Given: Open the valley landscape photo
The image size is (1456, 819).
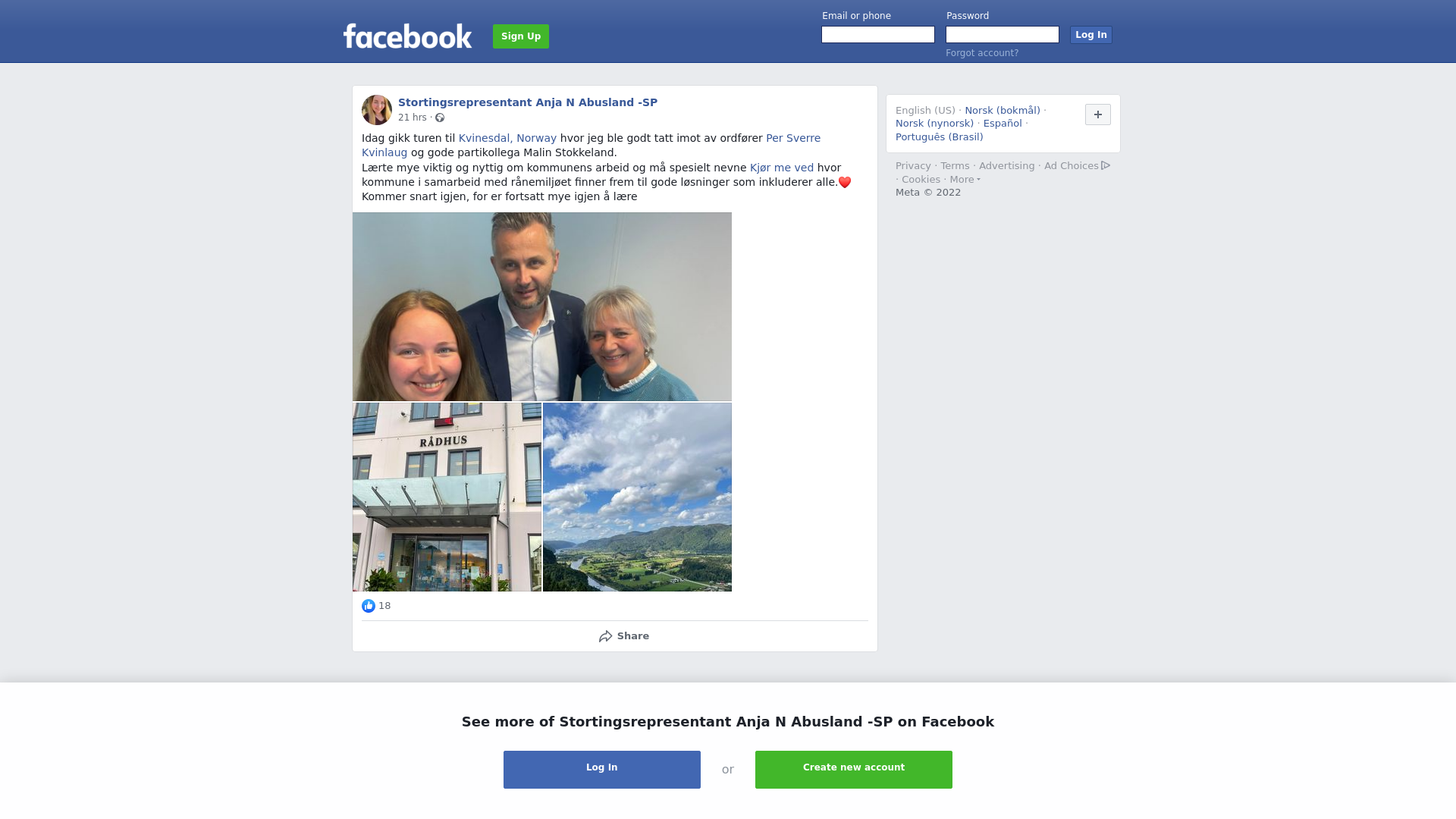Looking at the screenshot, I should click(637, 497).
